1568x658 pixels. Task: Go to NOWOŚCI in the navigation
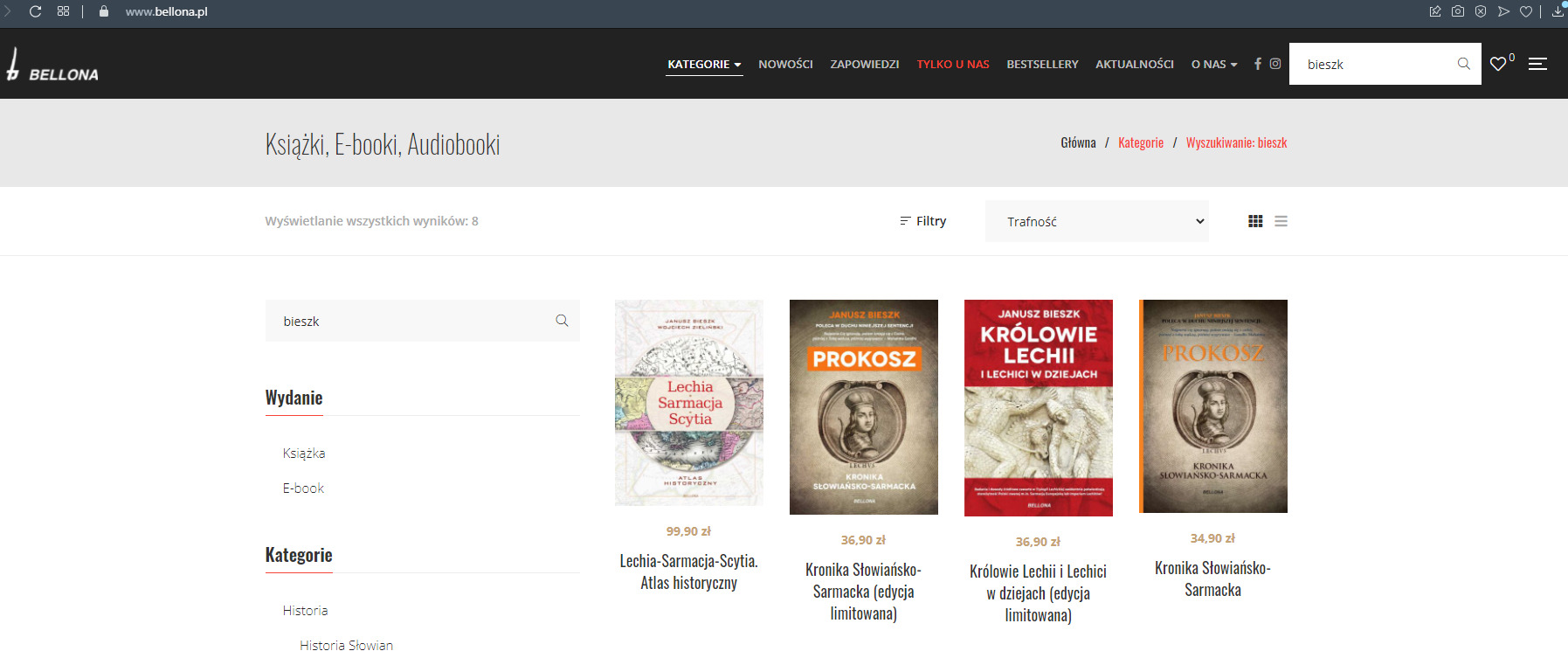click(785, 65)
